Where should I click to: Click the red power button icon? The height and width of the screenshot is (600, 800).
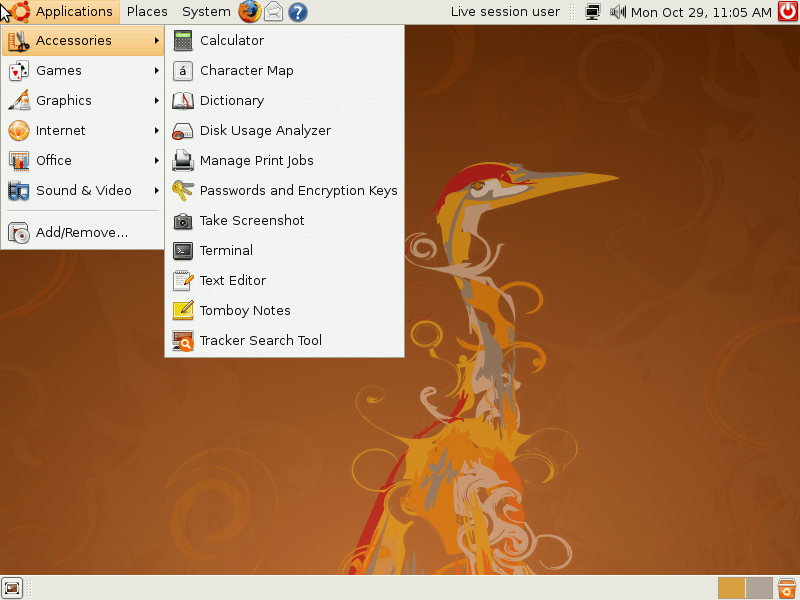click(x=788, y=11)
